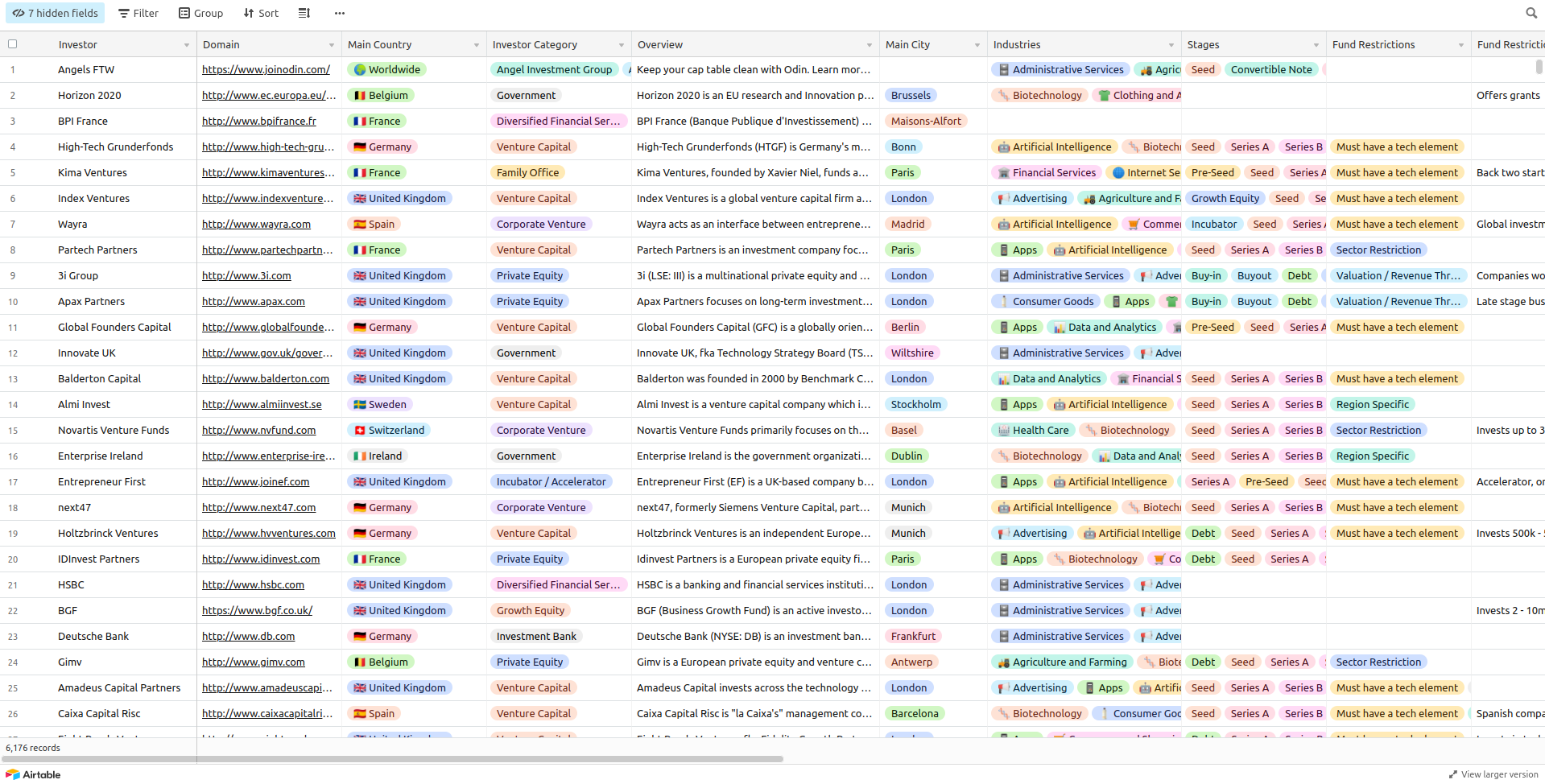The width and height of the screenshot is (1545, 784).
Task: Open the more options ellipsis menu
Action: 340,13
